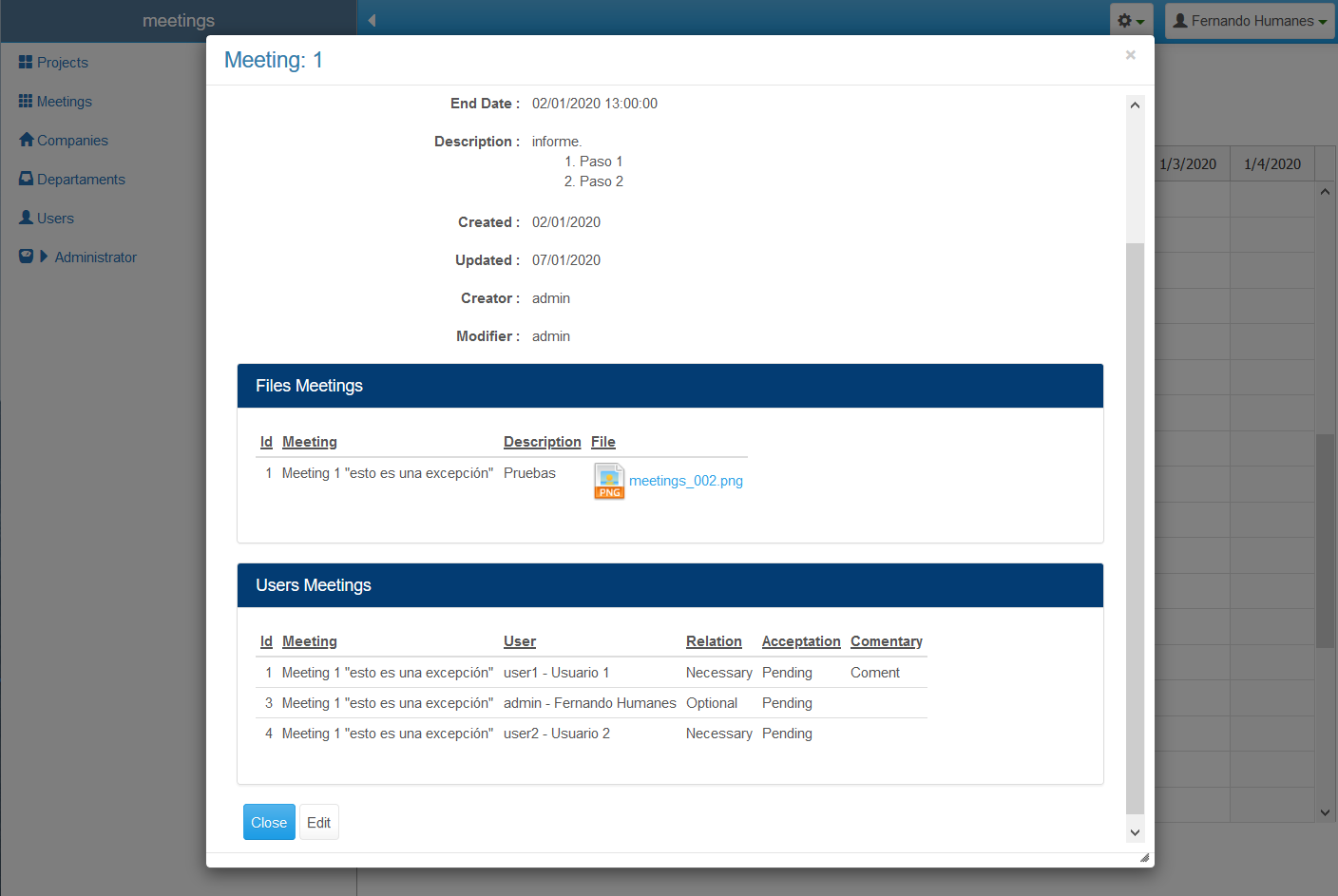The height and width of the screenshot is (896, 1338).
Task: Open the Fernando Humanes user dropdown
Action: tap(1250, 21)
